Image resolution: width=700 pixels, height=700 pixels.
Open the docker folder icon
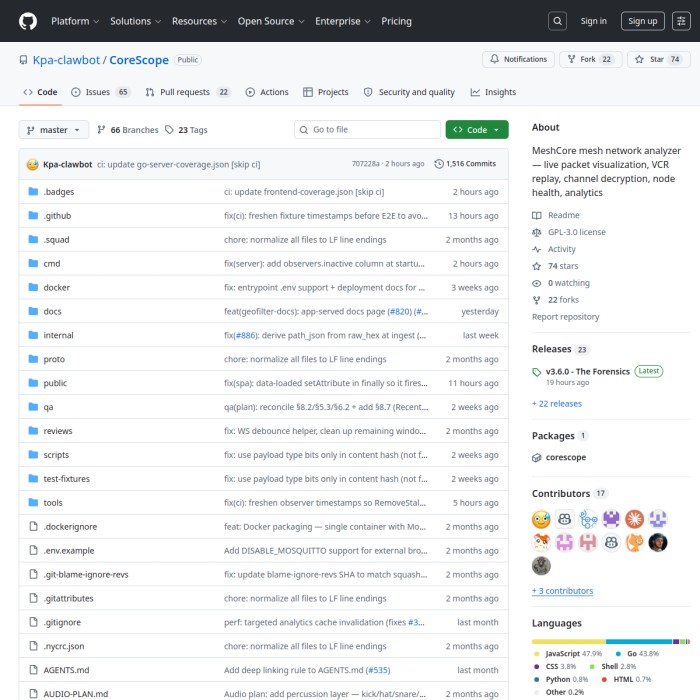click(33, 287)
